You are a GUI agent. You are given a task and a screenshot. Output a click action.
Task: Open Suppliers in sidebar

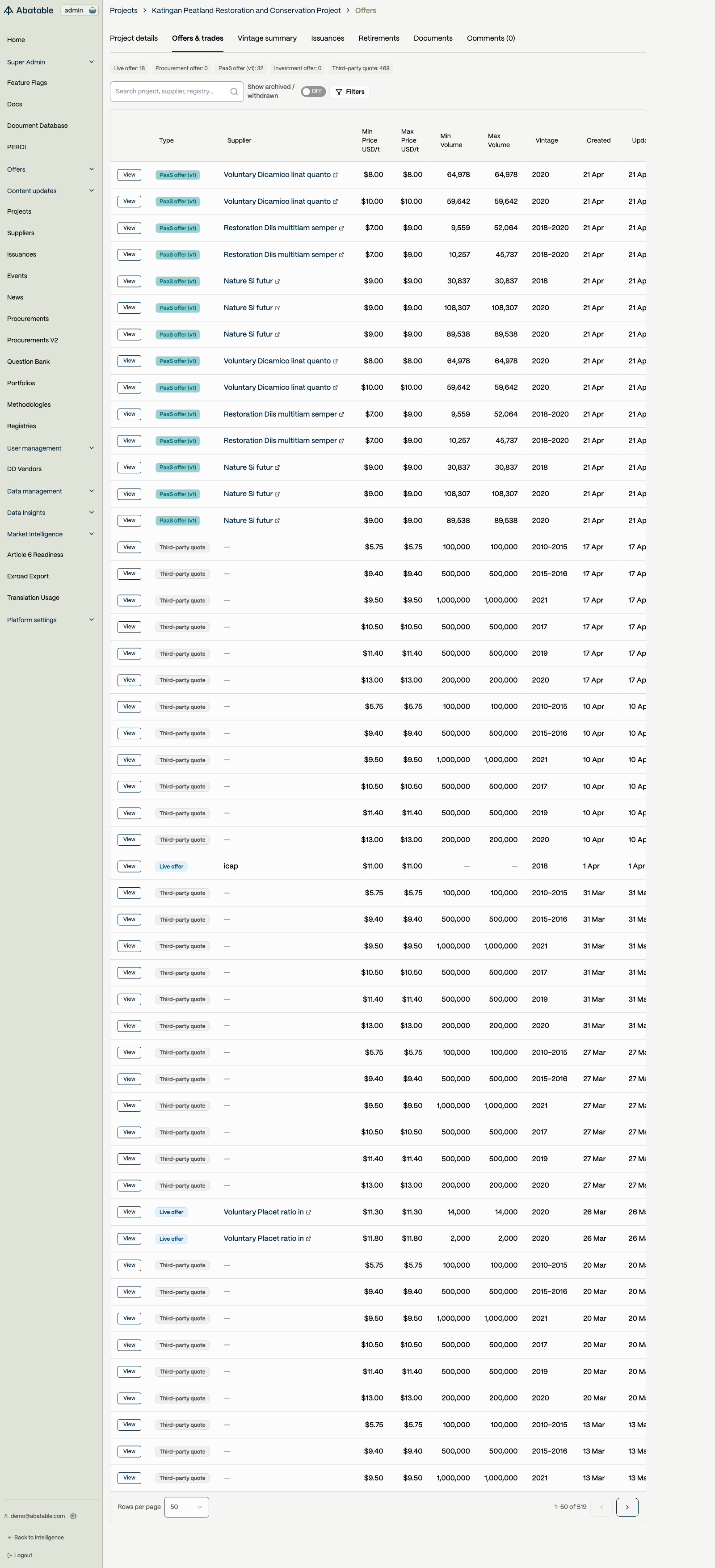click(x=21, y=233)
